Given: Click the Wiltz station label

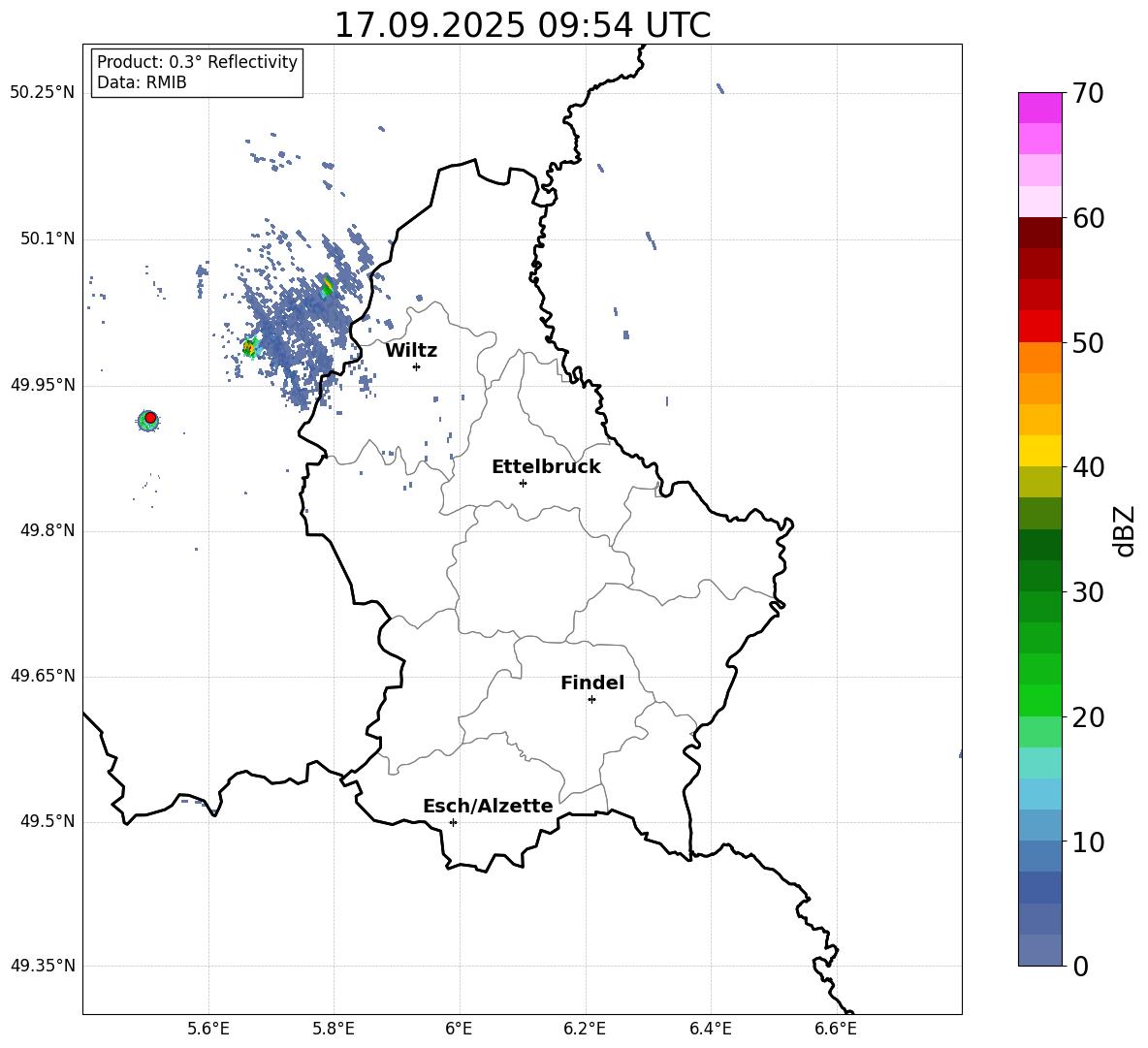Looking at the screenshot, I should (411, 351).
